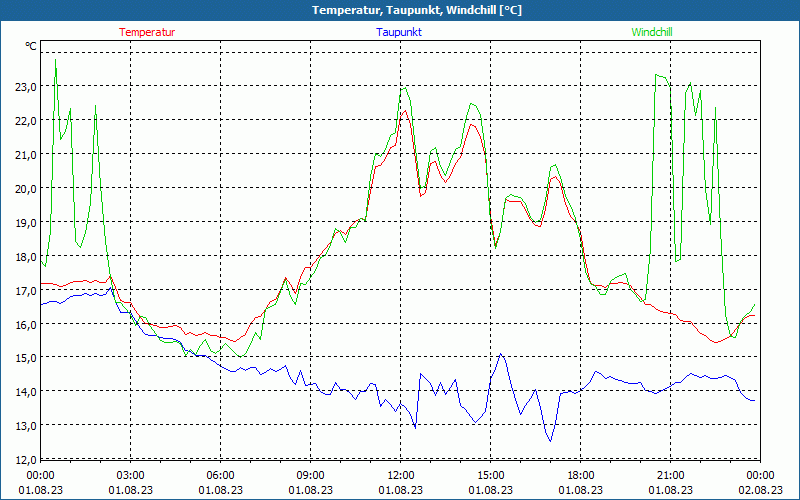
Task: Click the '12,0' y-axis value
Action: click(x=26, y=460)
